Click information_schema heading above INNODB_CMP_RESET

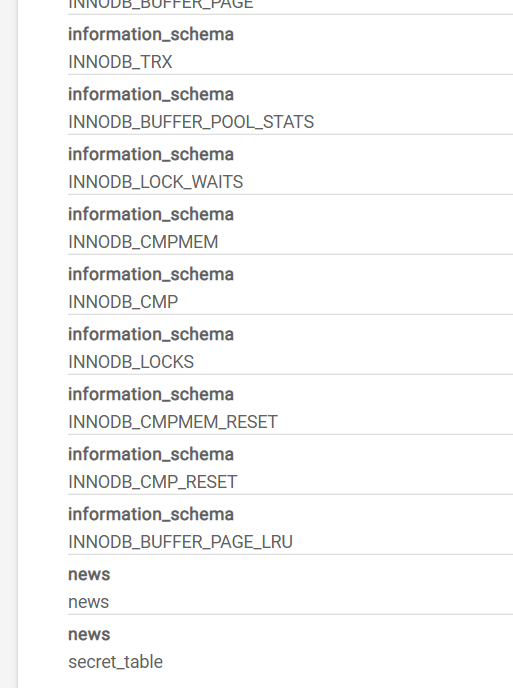click(x=151, y=455)
